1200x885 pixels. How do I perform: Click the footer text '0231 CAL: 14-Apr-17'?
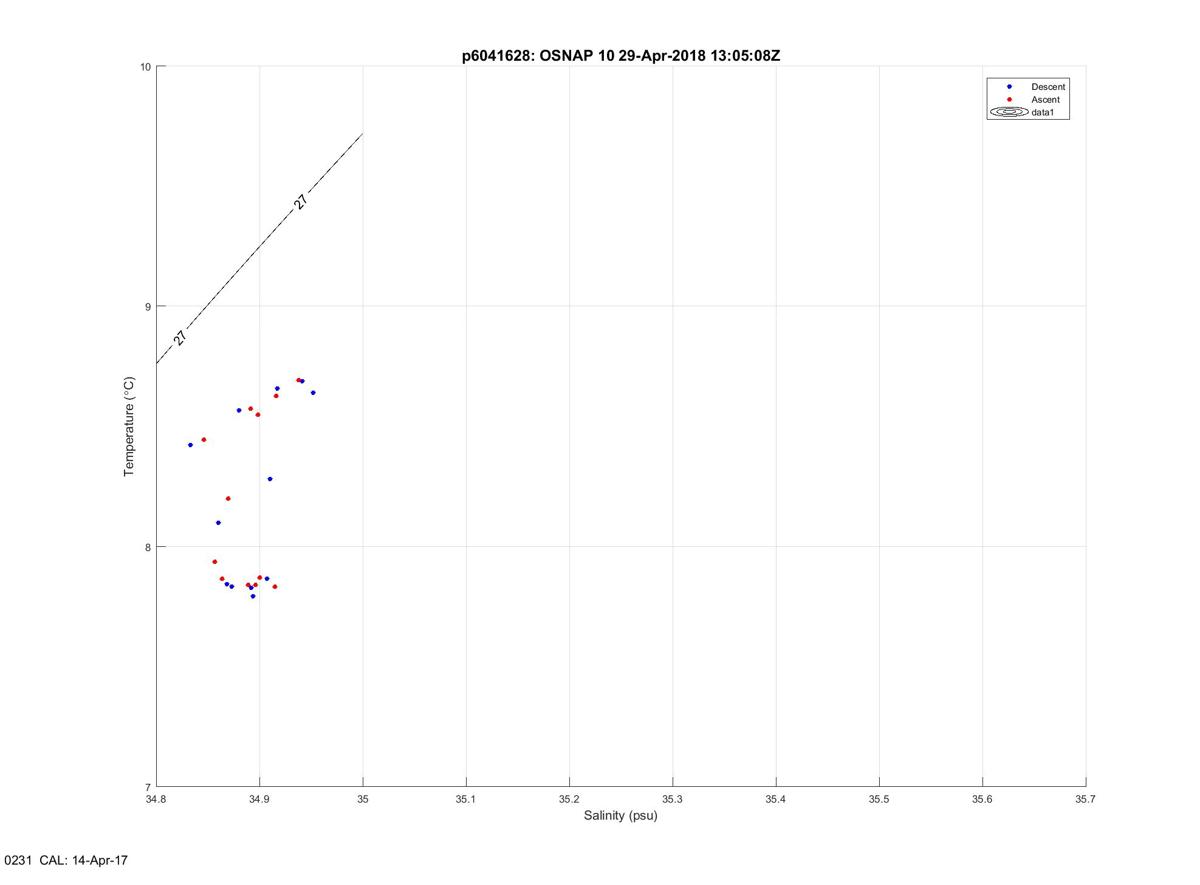66,860
